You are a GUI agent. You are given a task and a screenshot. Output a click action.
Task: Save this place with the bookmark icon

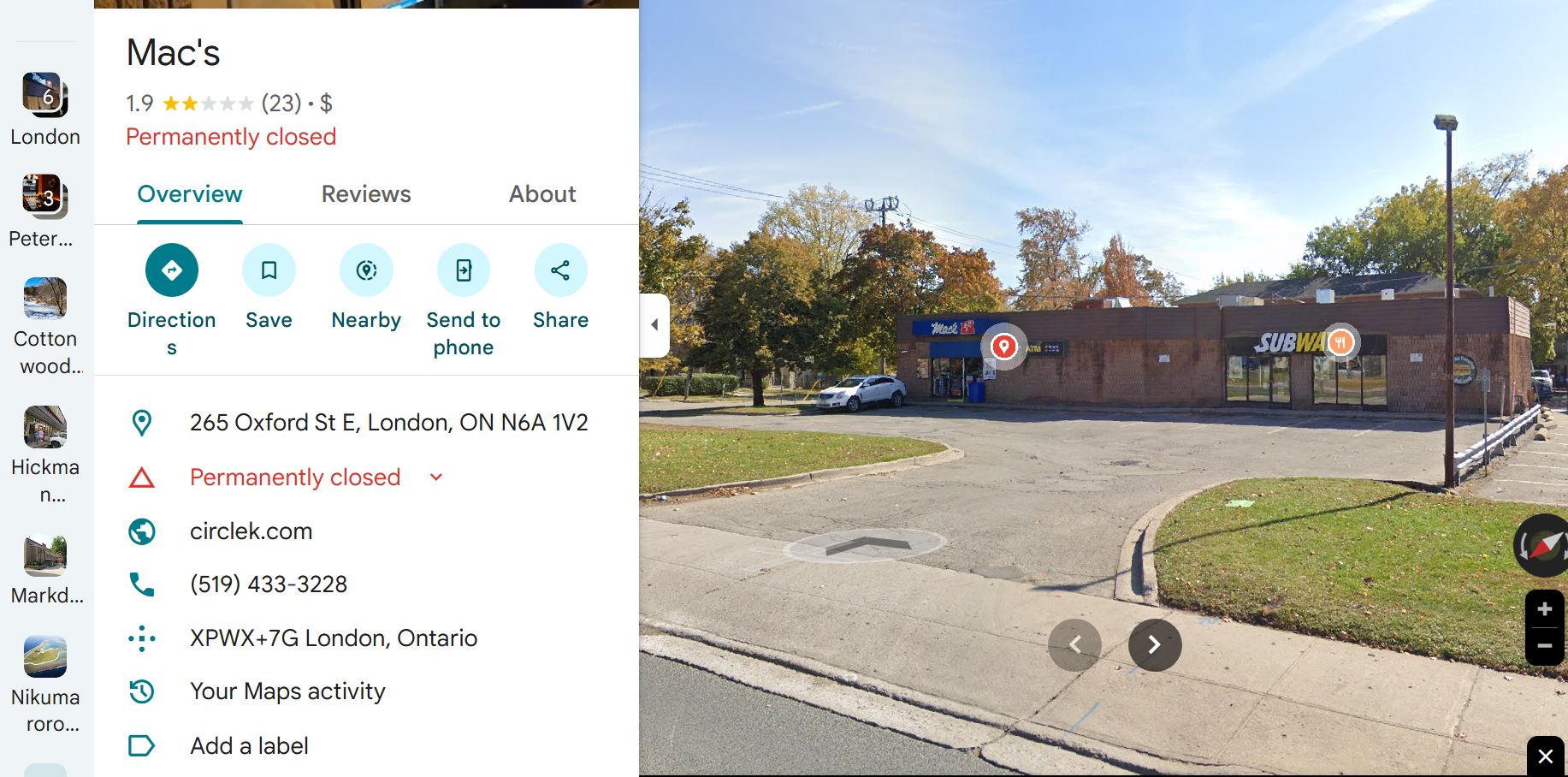click(269, 270)
